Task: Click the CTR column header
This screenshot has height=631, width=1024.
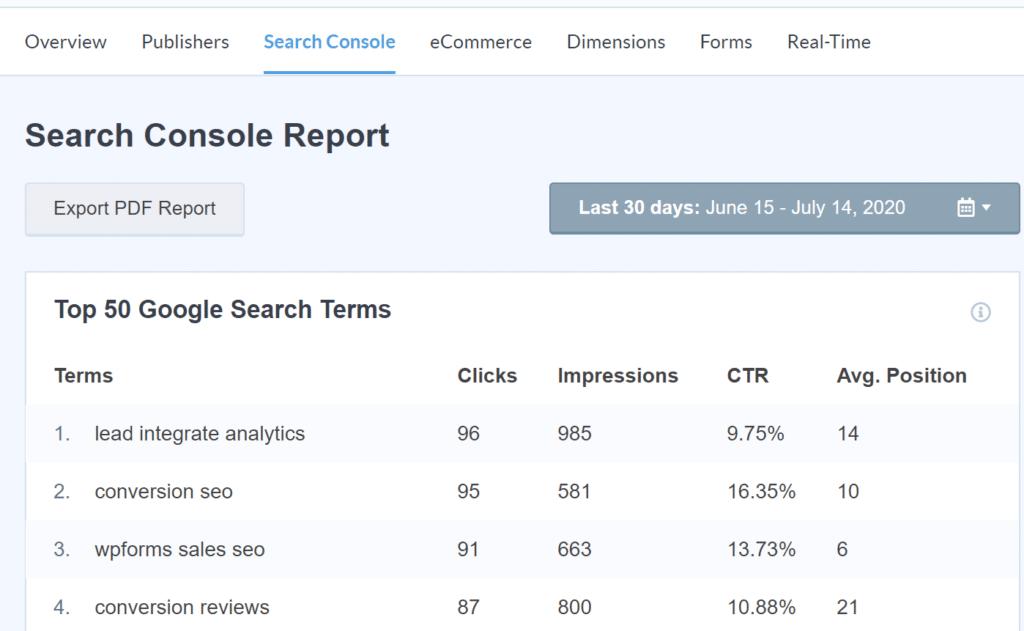Action: (748, 375)
